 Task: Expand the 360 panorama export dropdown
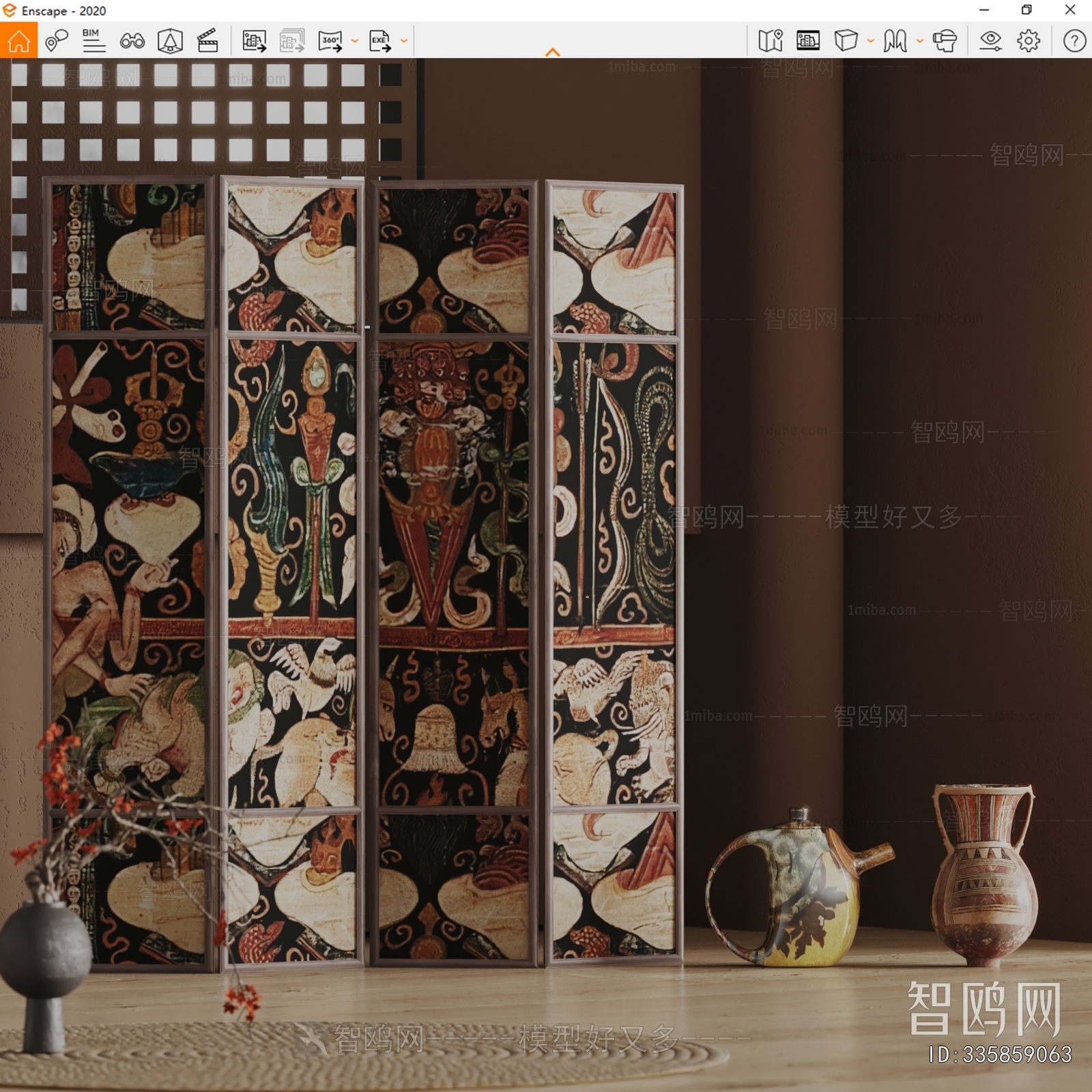pyautogui.click(x=355, y=41)
